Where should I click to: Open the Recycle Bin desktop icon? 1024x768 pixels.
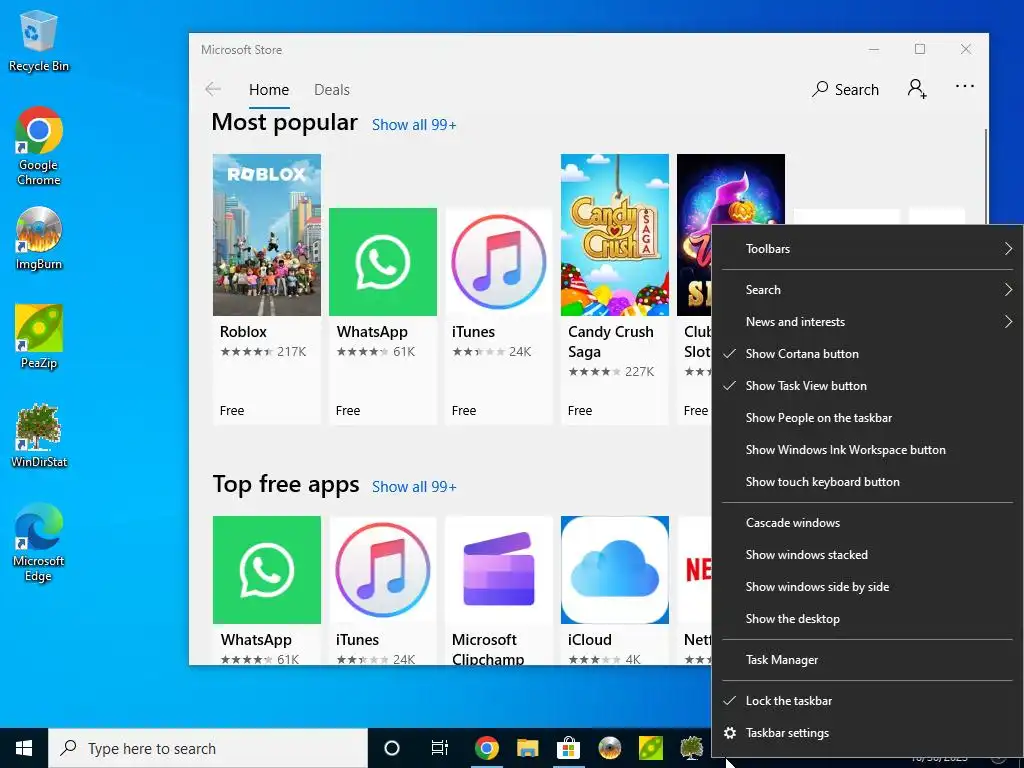tap(39, 40)
